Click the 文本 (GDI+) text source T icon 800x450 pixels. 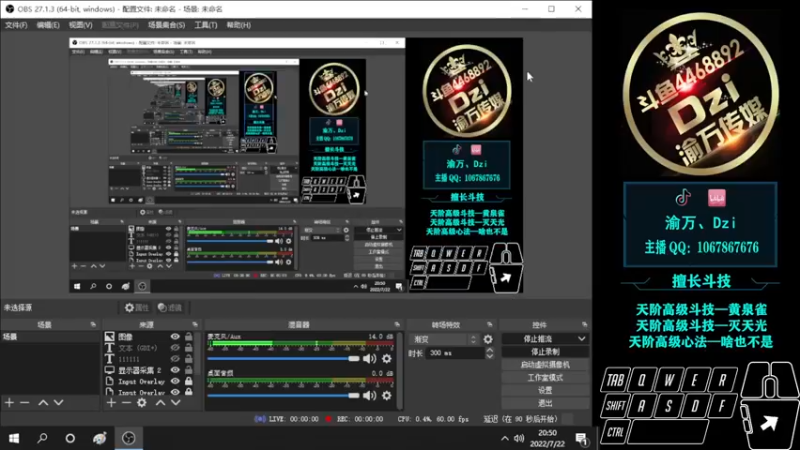coord(110,347)
